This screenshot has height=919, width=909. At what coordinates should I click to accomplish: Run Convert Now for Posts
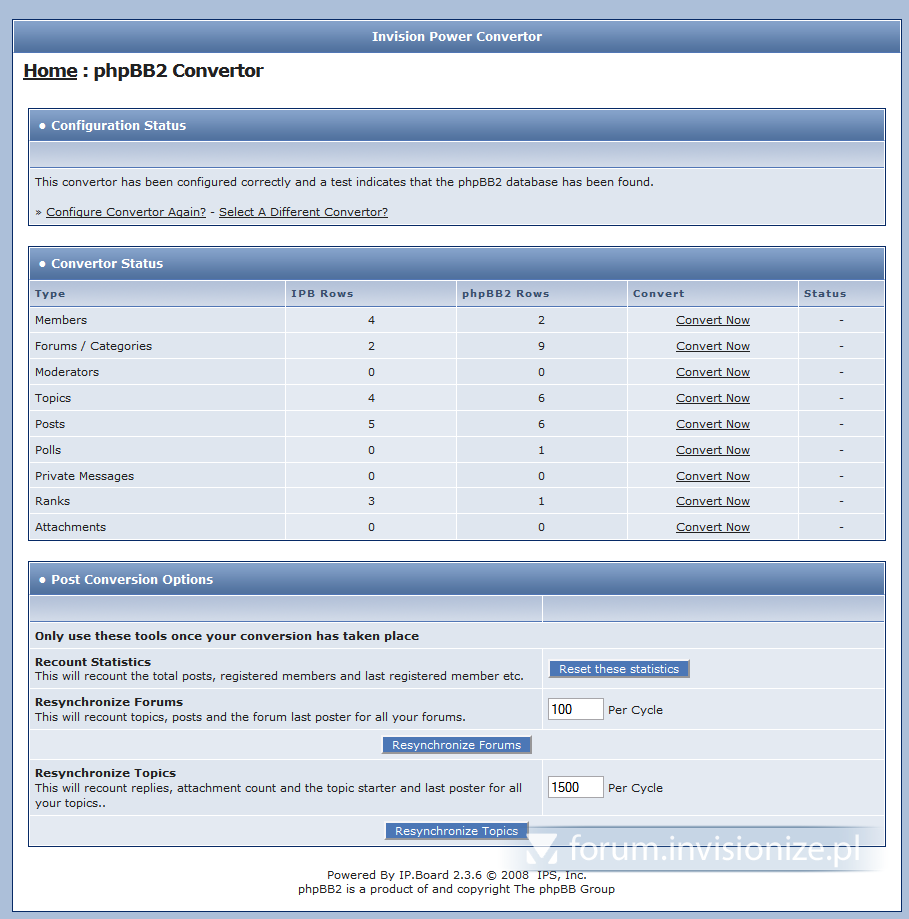click(x=712, y=424)
